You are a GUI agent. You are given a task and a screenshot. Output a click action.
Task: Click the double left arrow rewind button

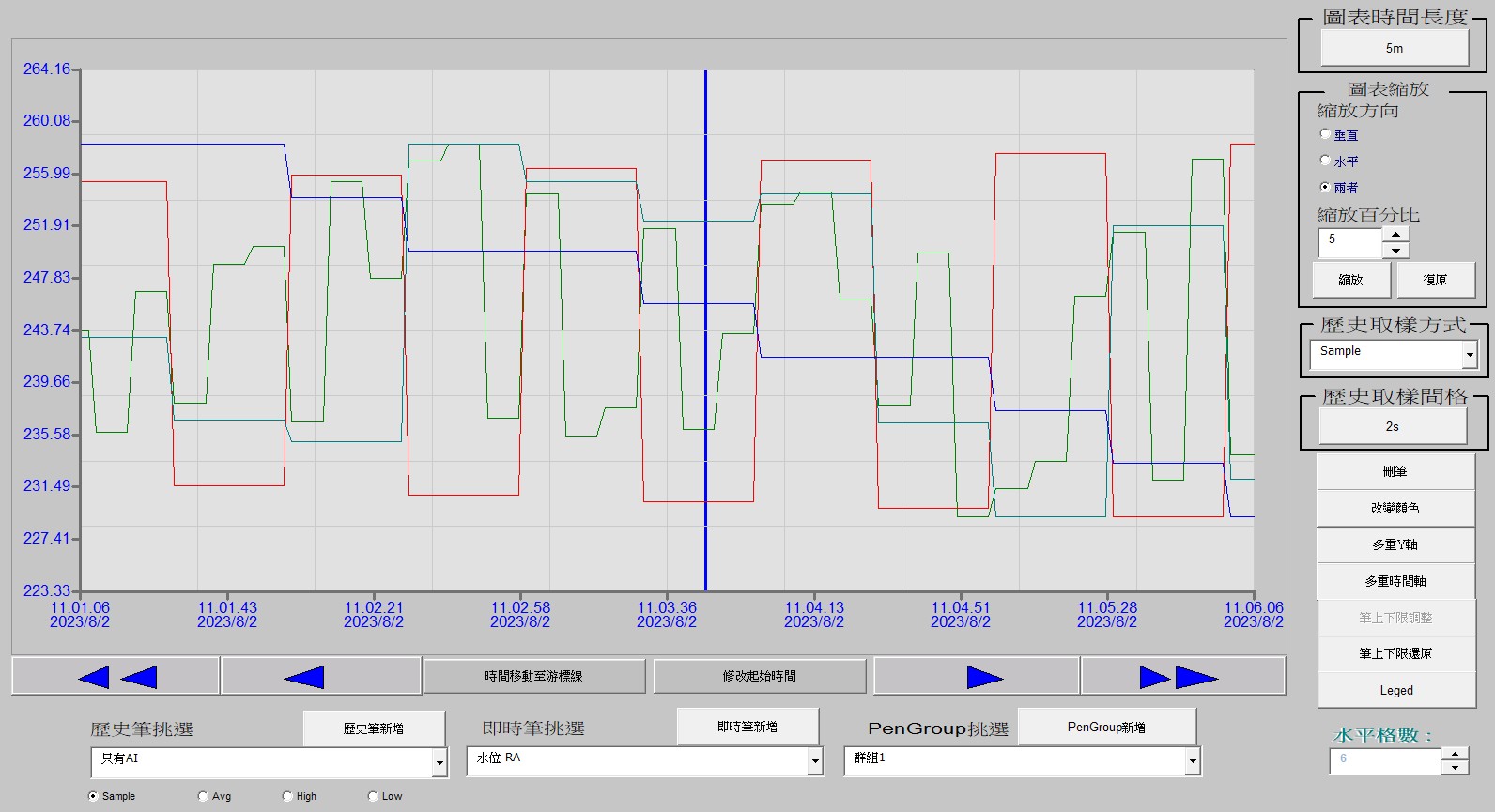116,676
